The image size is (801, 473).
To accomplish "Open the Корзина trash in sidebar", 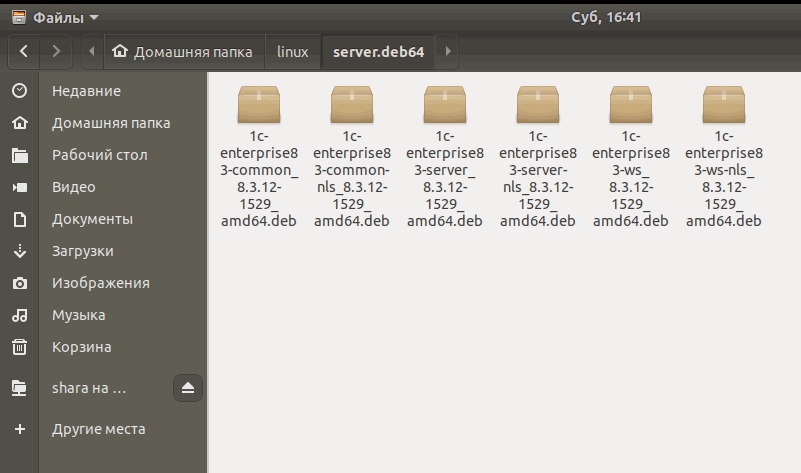I will (x=81, y=347).
